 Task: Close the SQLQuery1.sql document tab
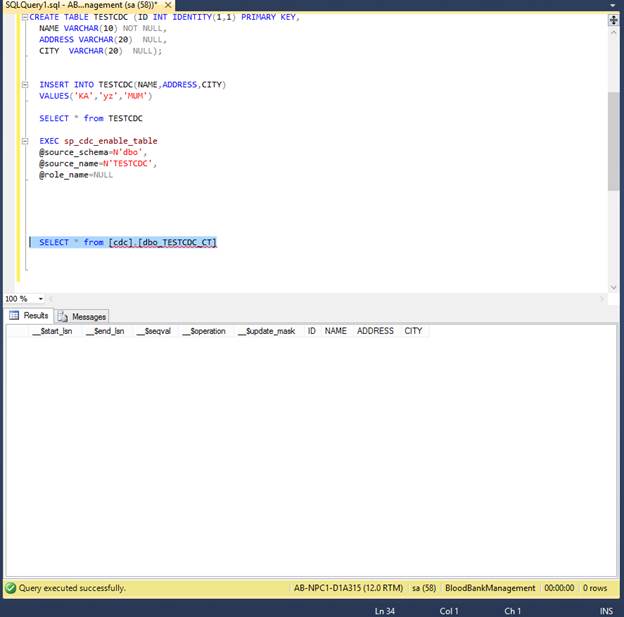(168, 5)
